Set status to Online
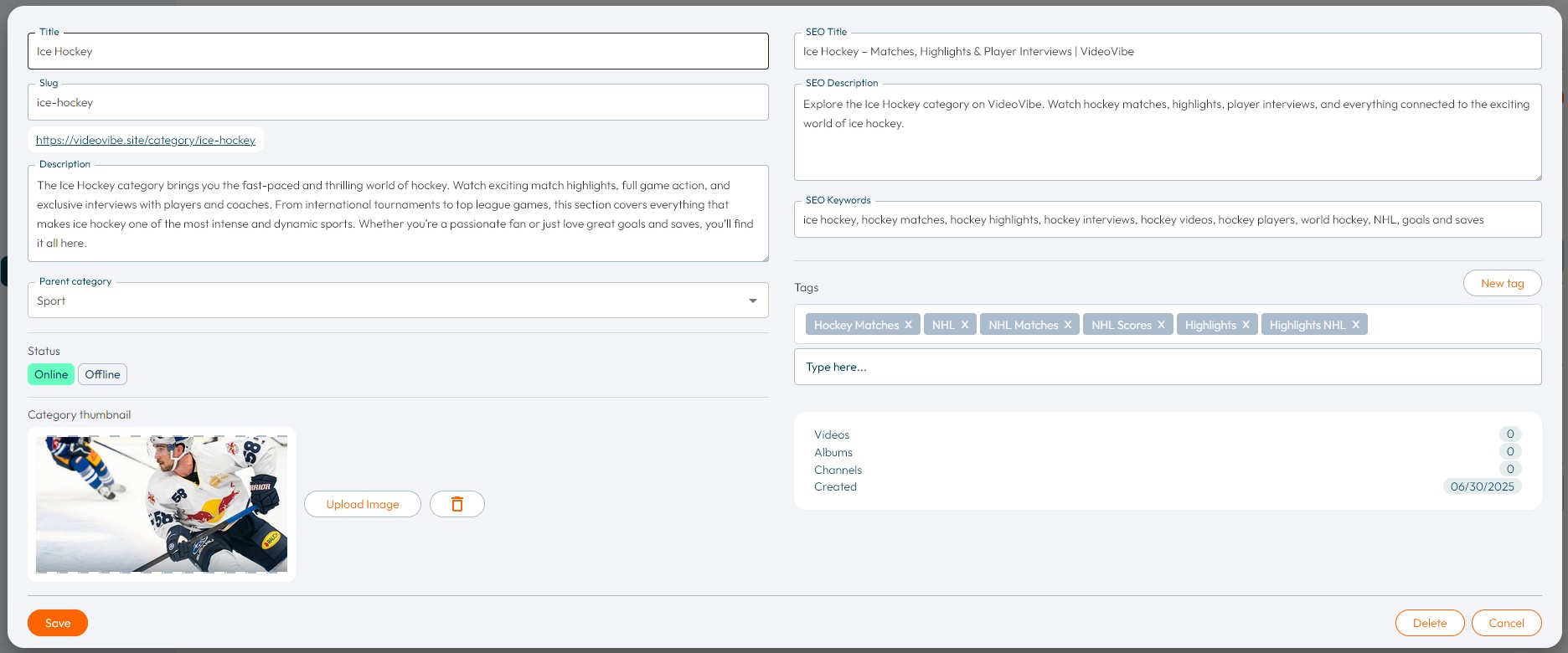 click(x=51, y=374)
